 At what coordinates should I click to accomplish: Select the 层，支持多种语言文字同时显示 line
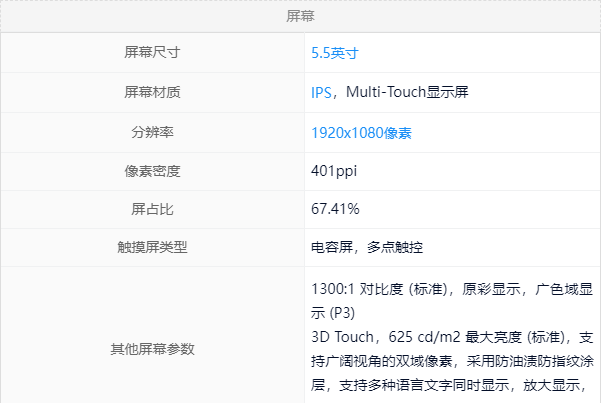point(448,385)
